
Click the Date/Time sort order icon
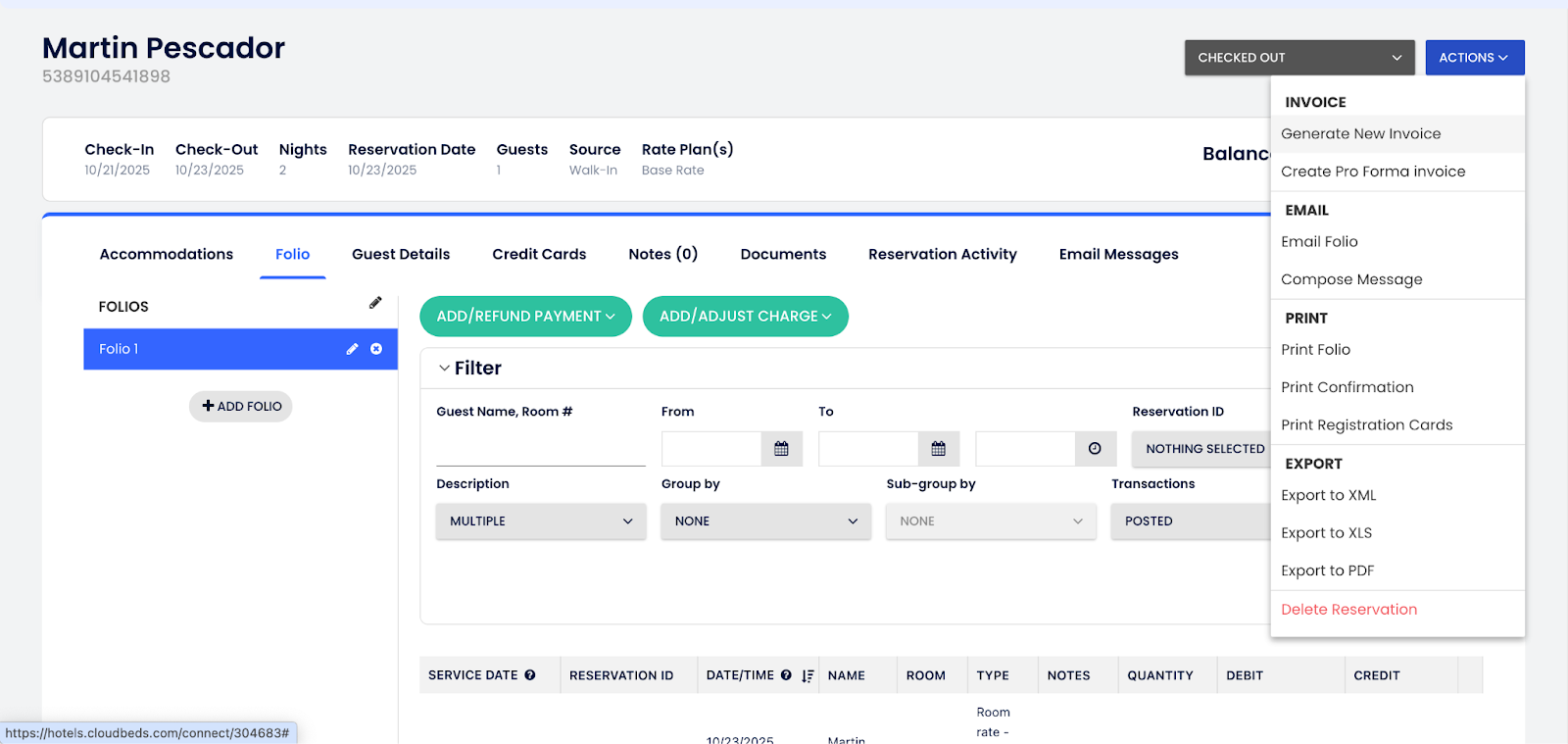[808, 675]
